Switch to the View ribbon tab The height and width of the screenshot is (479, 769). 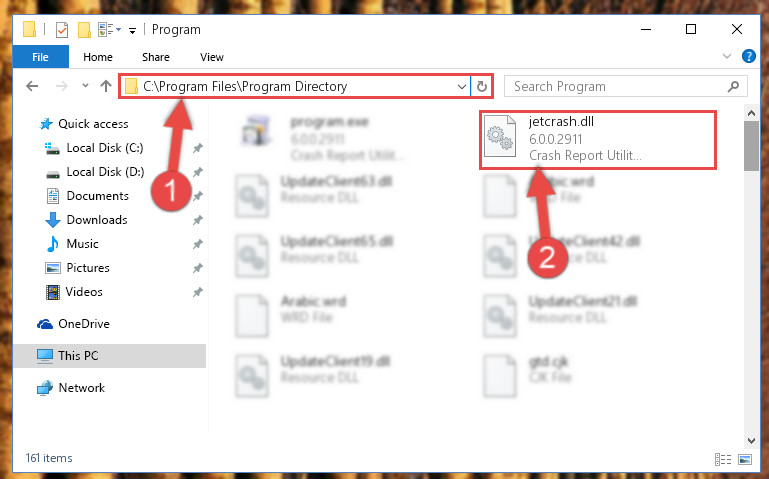point(211,57)
